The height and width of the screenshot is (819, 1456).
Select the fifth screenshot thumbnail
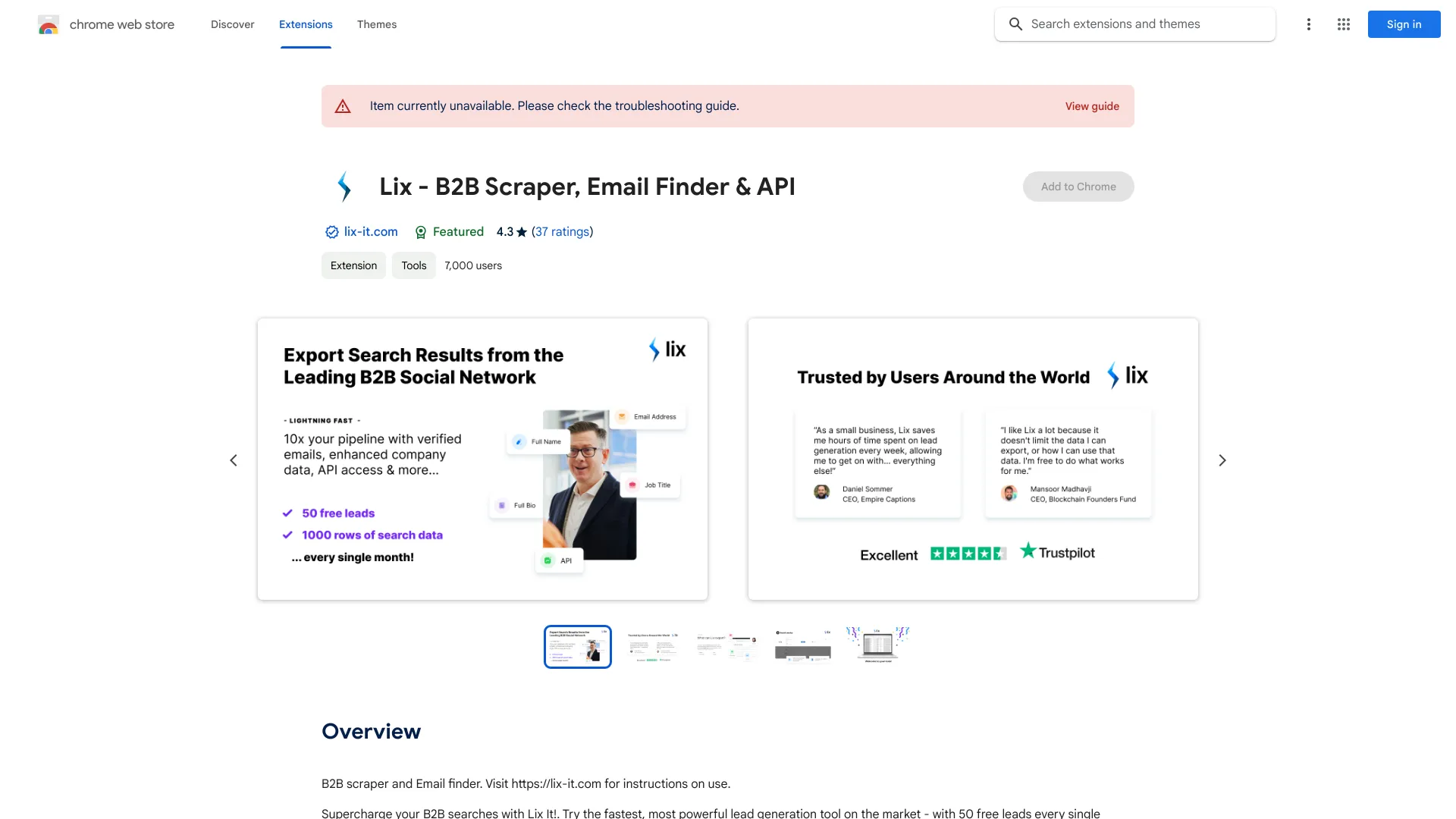point(877,645)
